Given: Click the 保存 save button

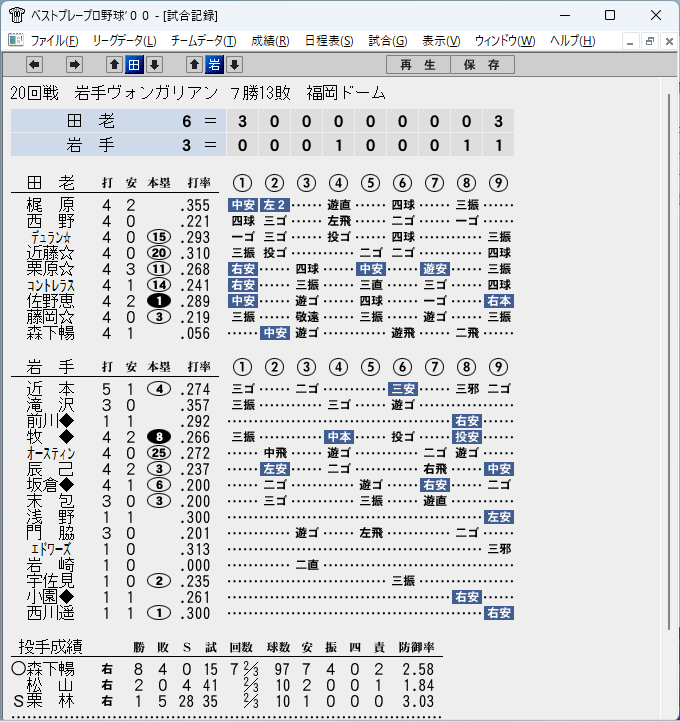Looking at the screenshot, I should 482,65.
